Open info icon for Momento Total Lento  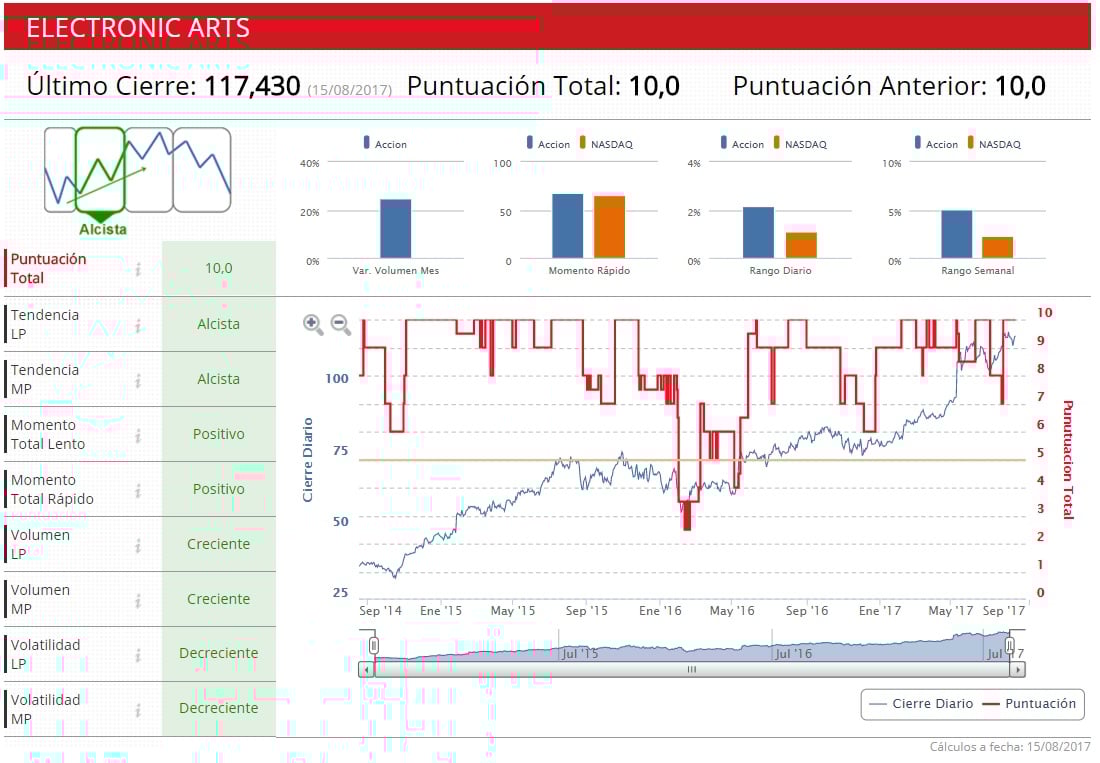pos(138,435)
